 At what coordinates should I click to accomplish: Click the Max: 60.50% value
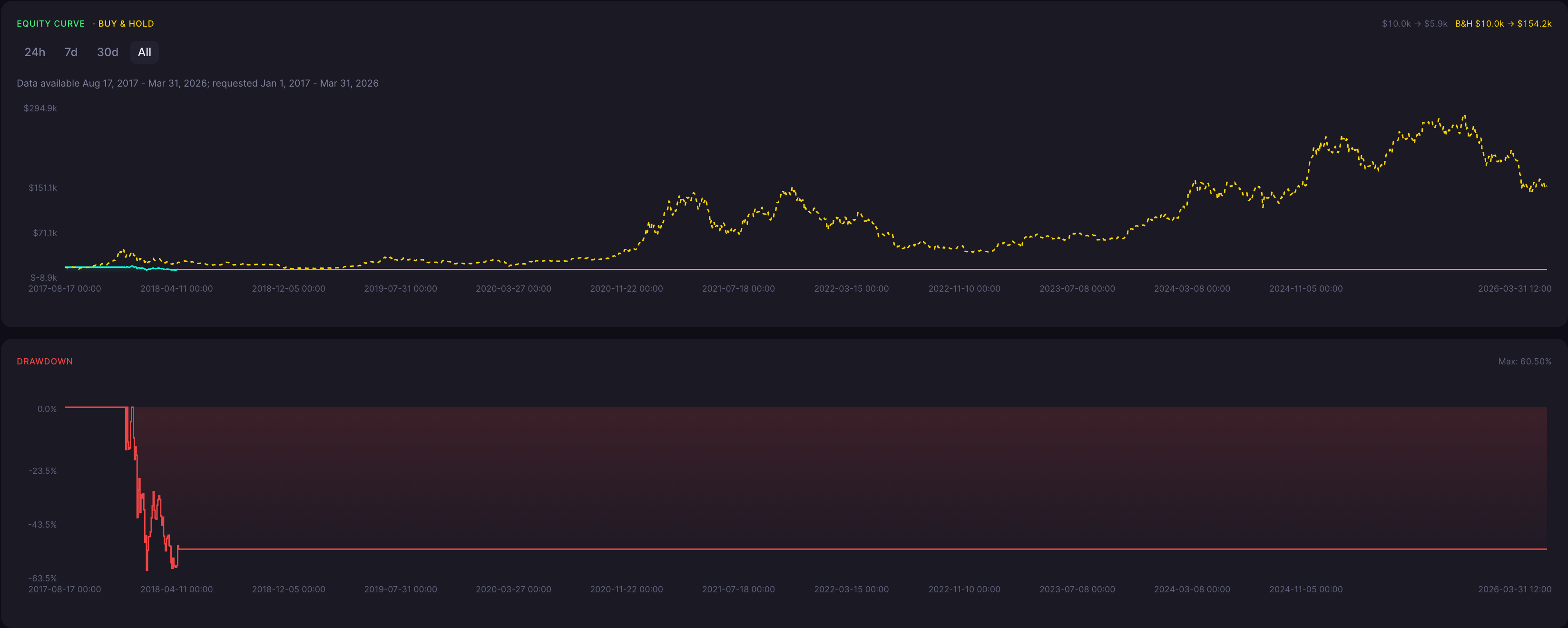pos(1524,362)
